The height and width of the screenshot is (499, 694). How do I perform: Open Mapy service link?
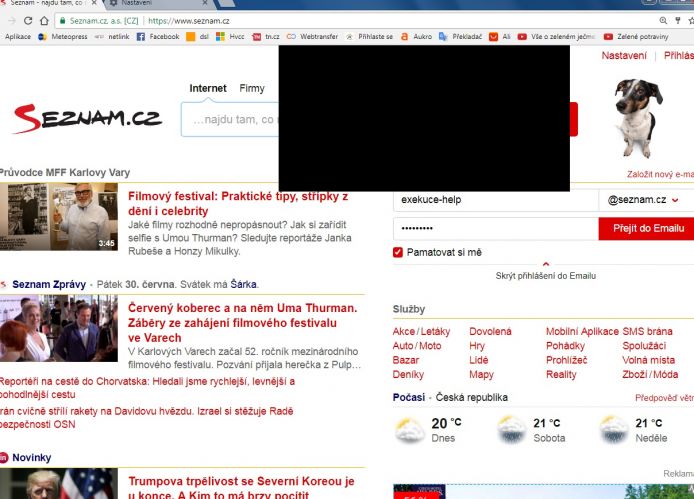coord(481,375)
